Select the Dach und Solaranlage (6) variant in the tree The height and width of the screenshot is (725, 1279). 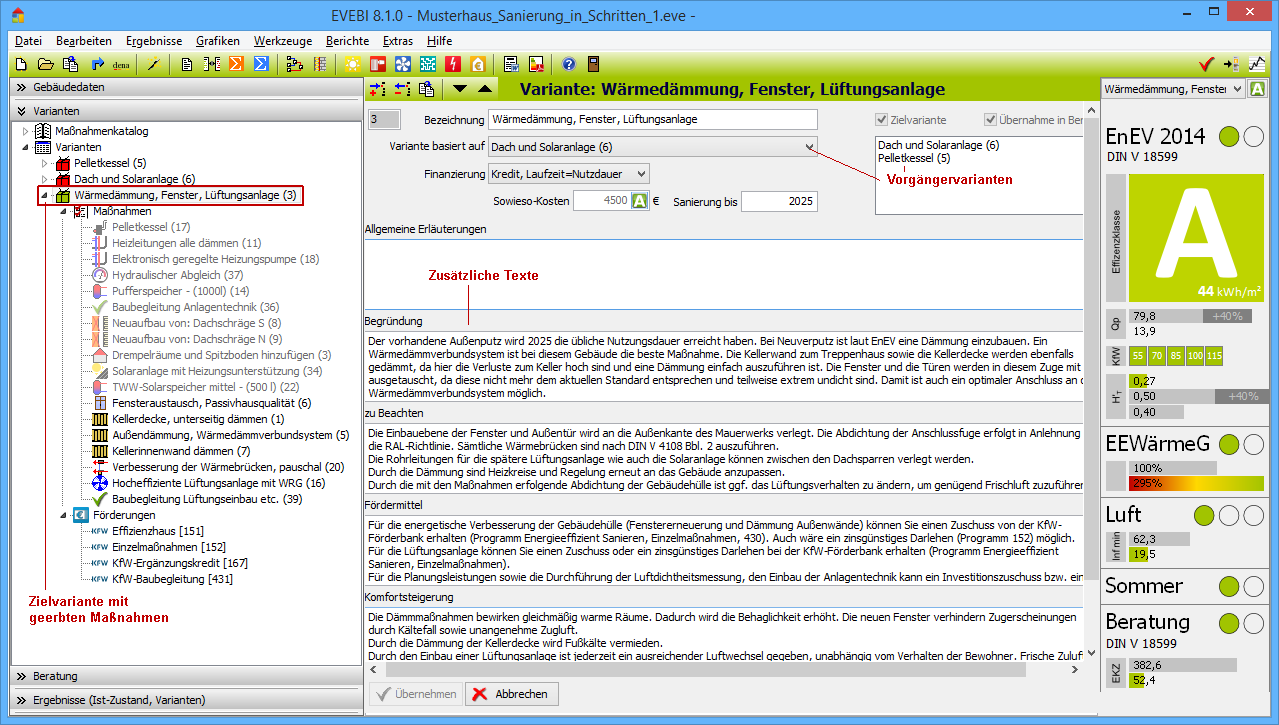tap(134, 179)
